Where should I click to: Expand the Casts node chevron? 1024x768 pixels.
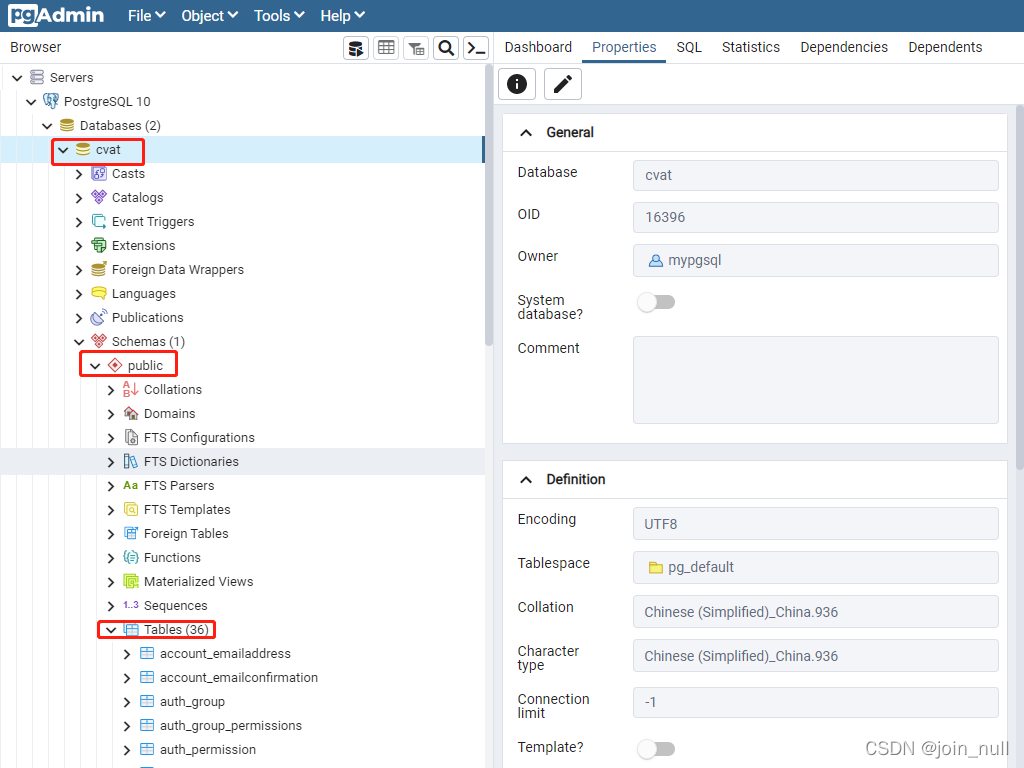pyautogui.click(x=79, y=174)
